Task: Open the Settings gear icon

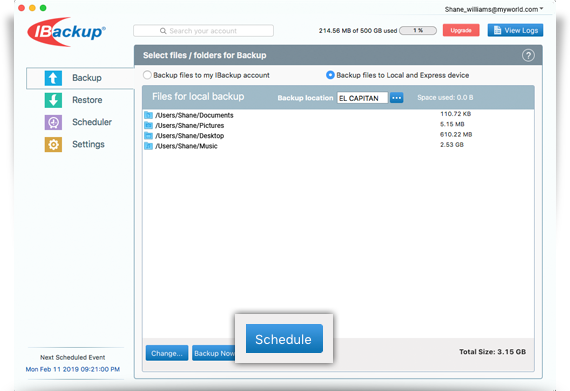Action: 53,144
